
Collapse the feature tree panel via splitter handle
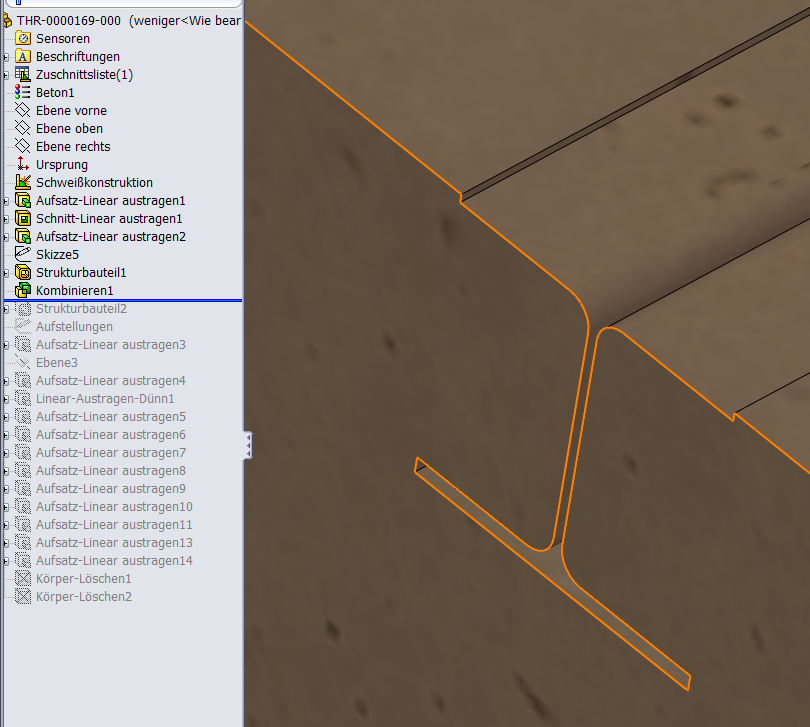tap(248, 445)
